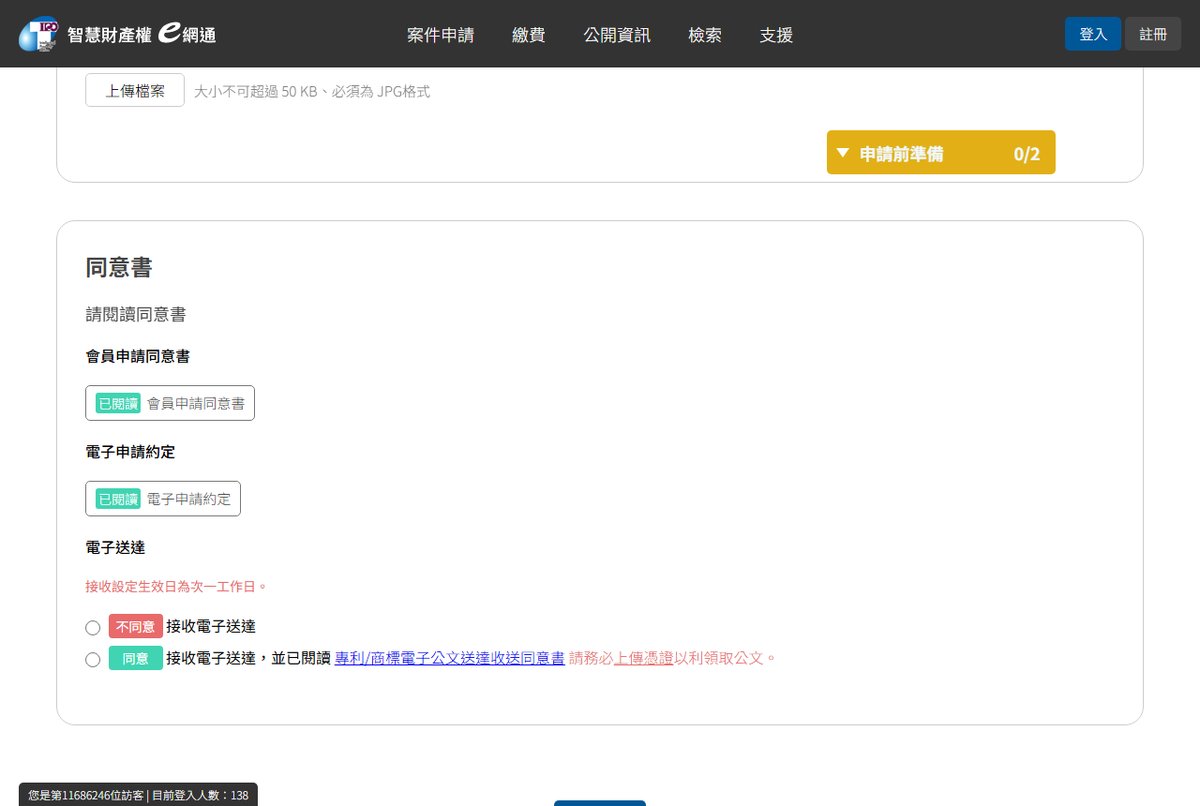The width and height of the screenshot is (1200, 806).
Task: Open the 支援 menu
Action: click(776, 35)
